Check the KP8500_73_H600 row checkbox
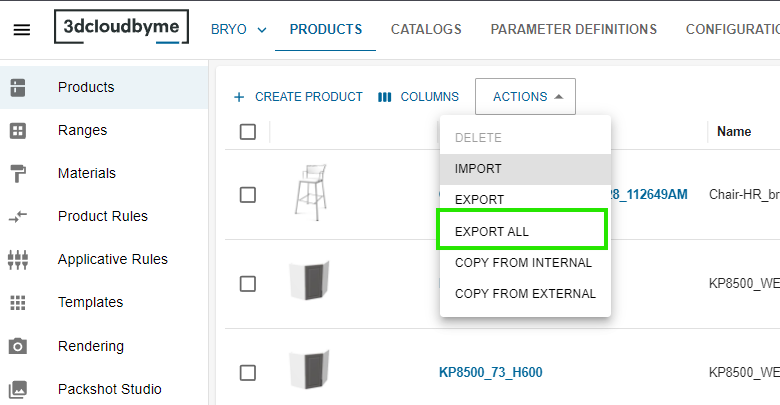The width and height of the screenshot is (780, 405). [248, 373]
